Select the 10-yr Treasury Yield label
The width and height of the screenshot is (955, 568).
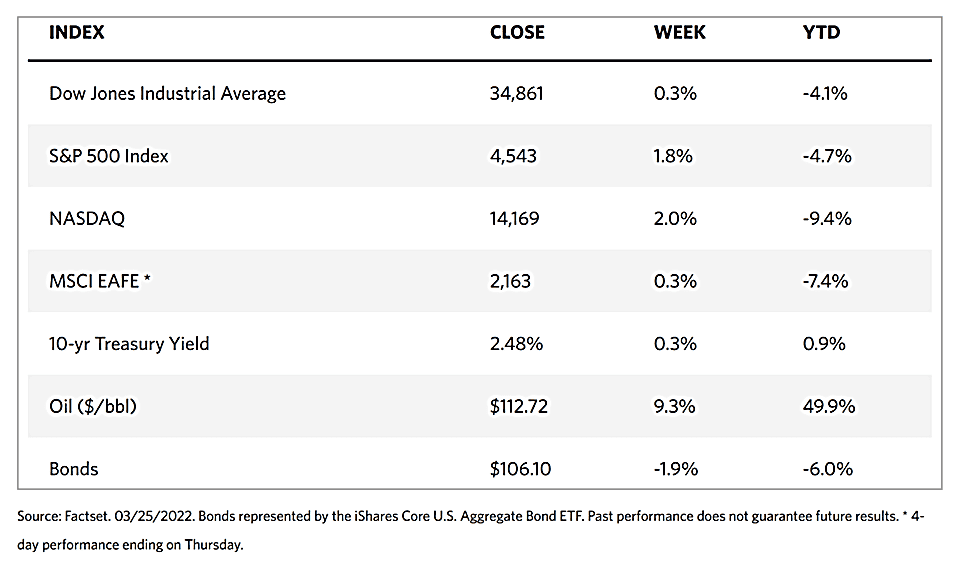click(x=129, y=344)
